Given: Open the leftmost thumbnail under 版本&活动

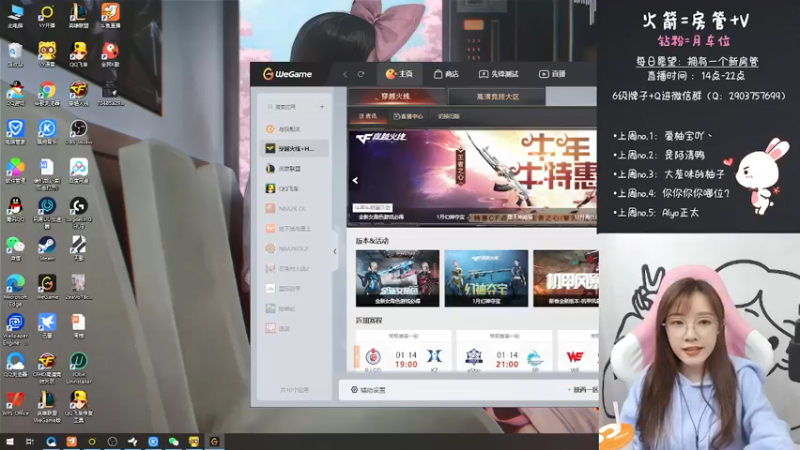Looking at the screenshot, I should pos(397,278).
